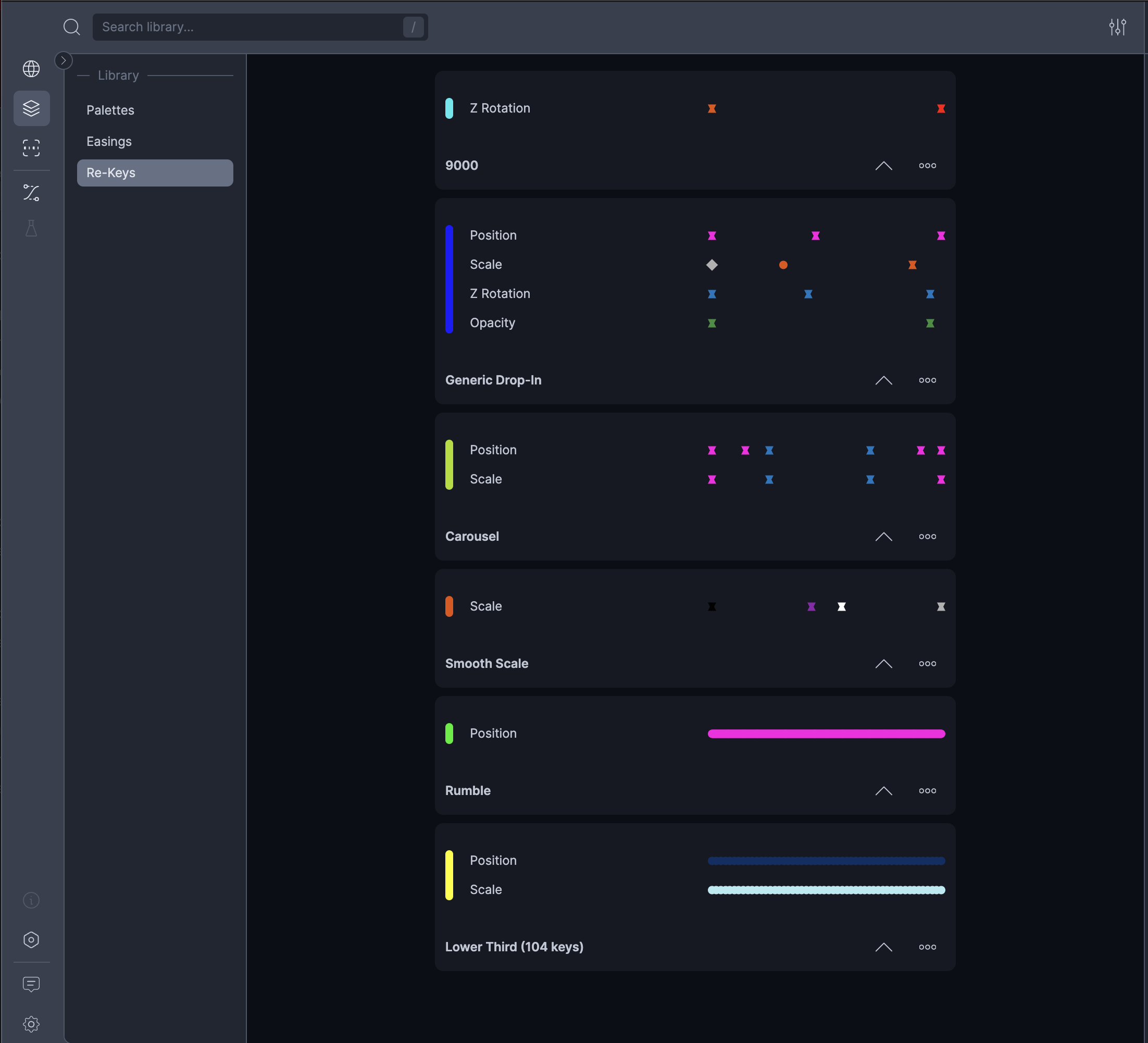Switch to the Easings section
This screenshot has height=1043, width=1148.
109,141
